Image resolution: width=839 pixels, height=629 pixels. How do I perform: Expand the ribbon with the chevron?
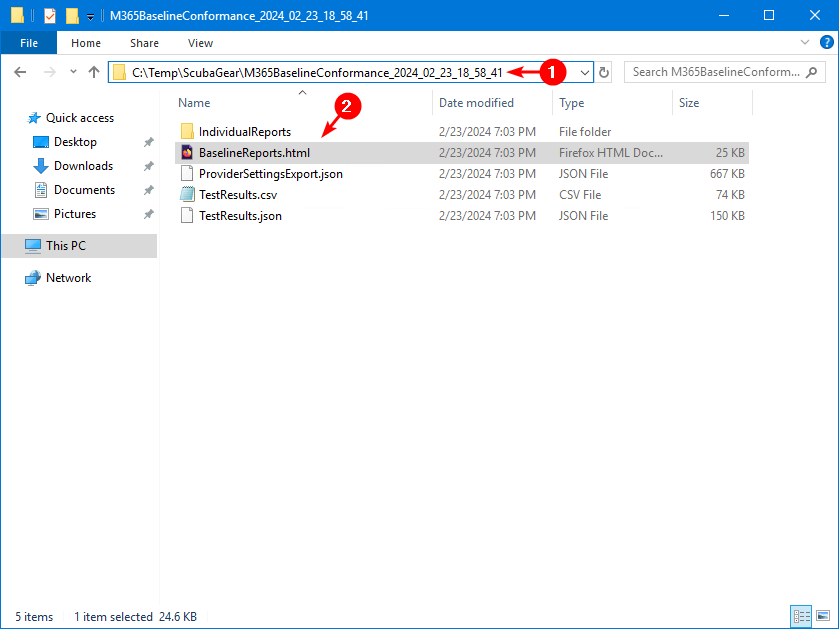(805, 42)
